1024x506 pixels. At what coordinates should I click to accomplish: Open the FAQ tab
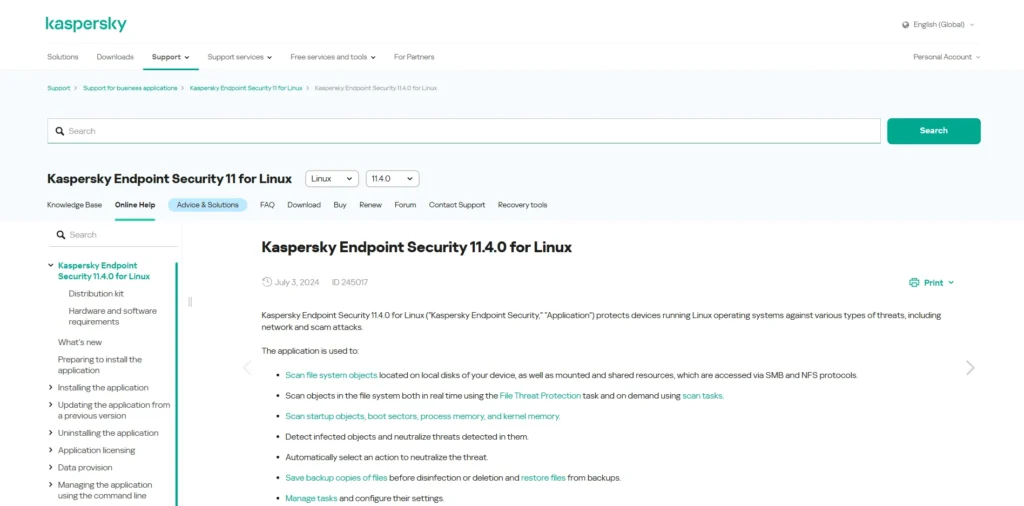click(x=267, y=205)
